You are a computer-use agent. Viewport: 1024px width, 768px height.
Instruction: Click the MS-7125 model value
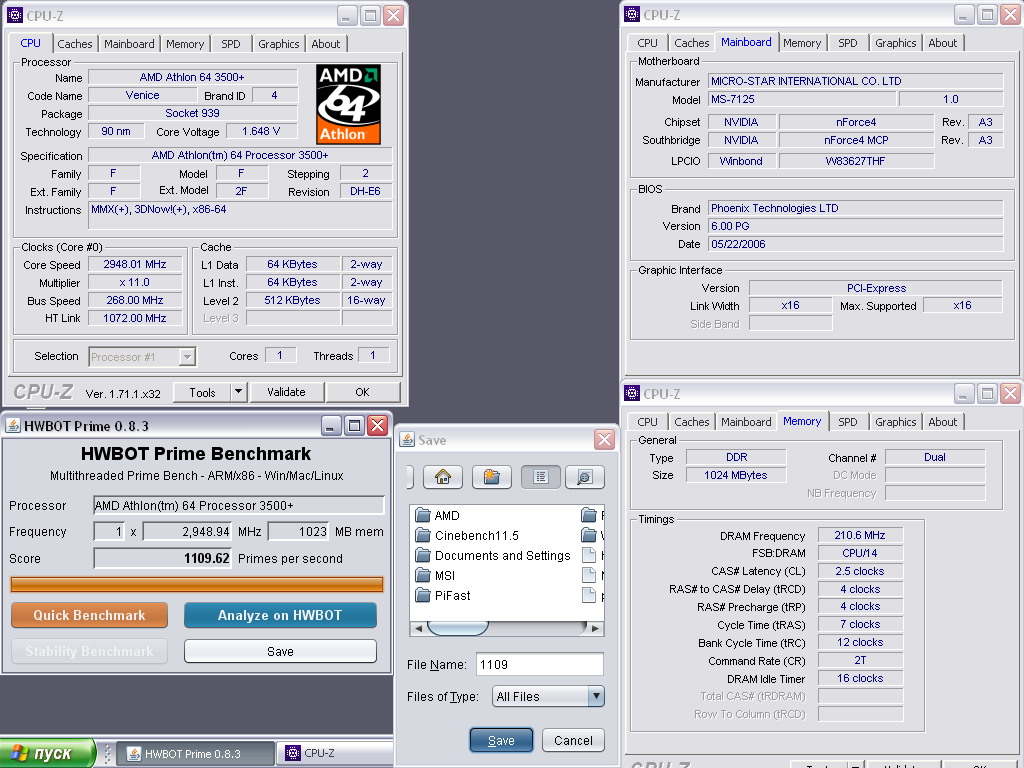[801, 99]
